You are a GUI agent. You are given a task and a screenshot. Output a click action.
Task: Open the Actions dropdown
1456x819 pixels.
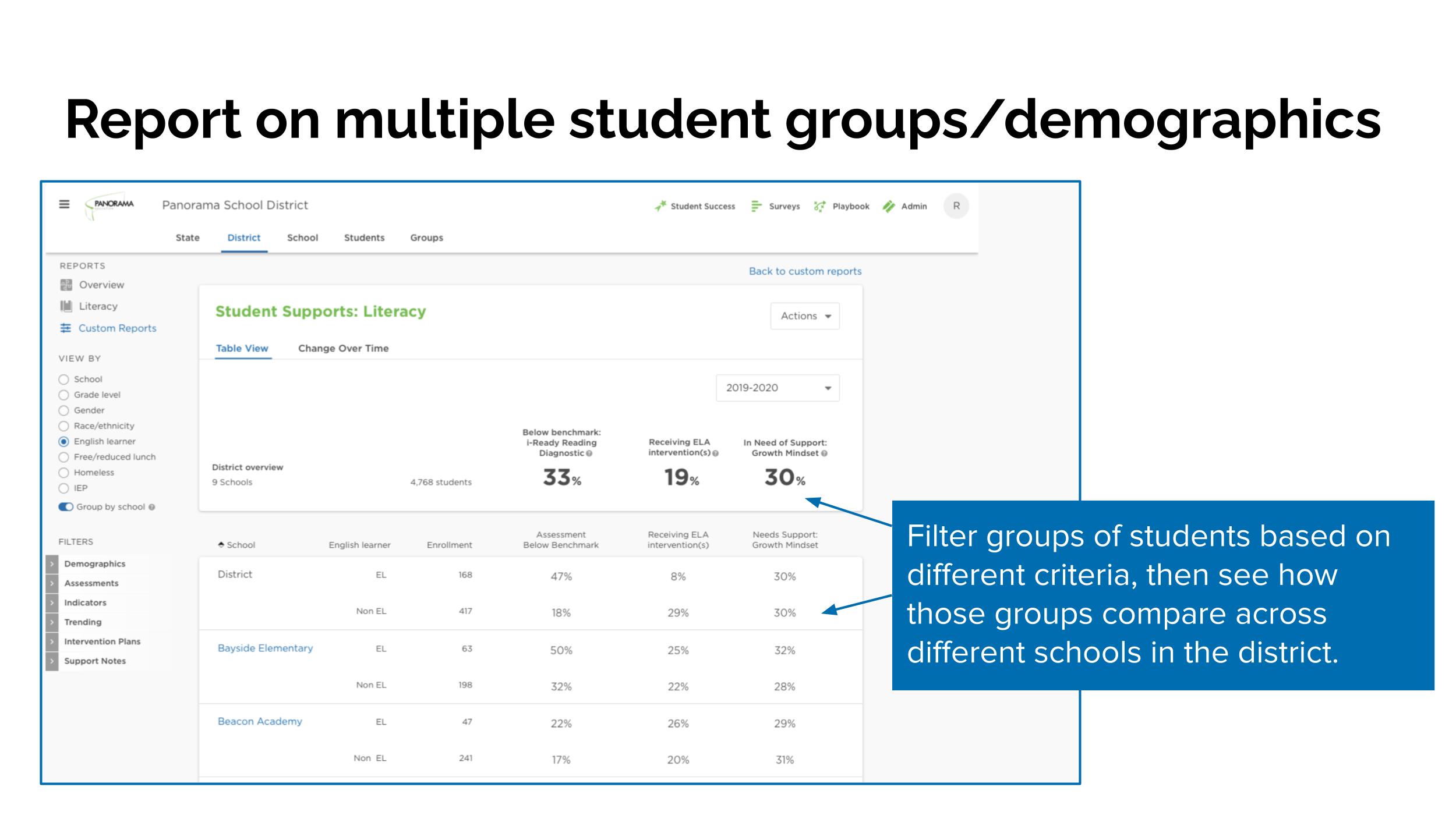tap(805, 316)
